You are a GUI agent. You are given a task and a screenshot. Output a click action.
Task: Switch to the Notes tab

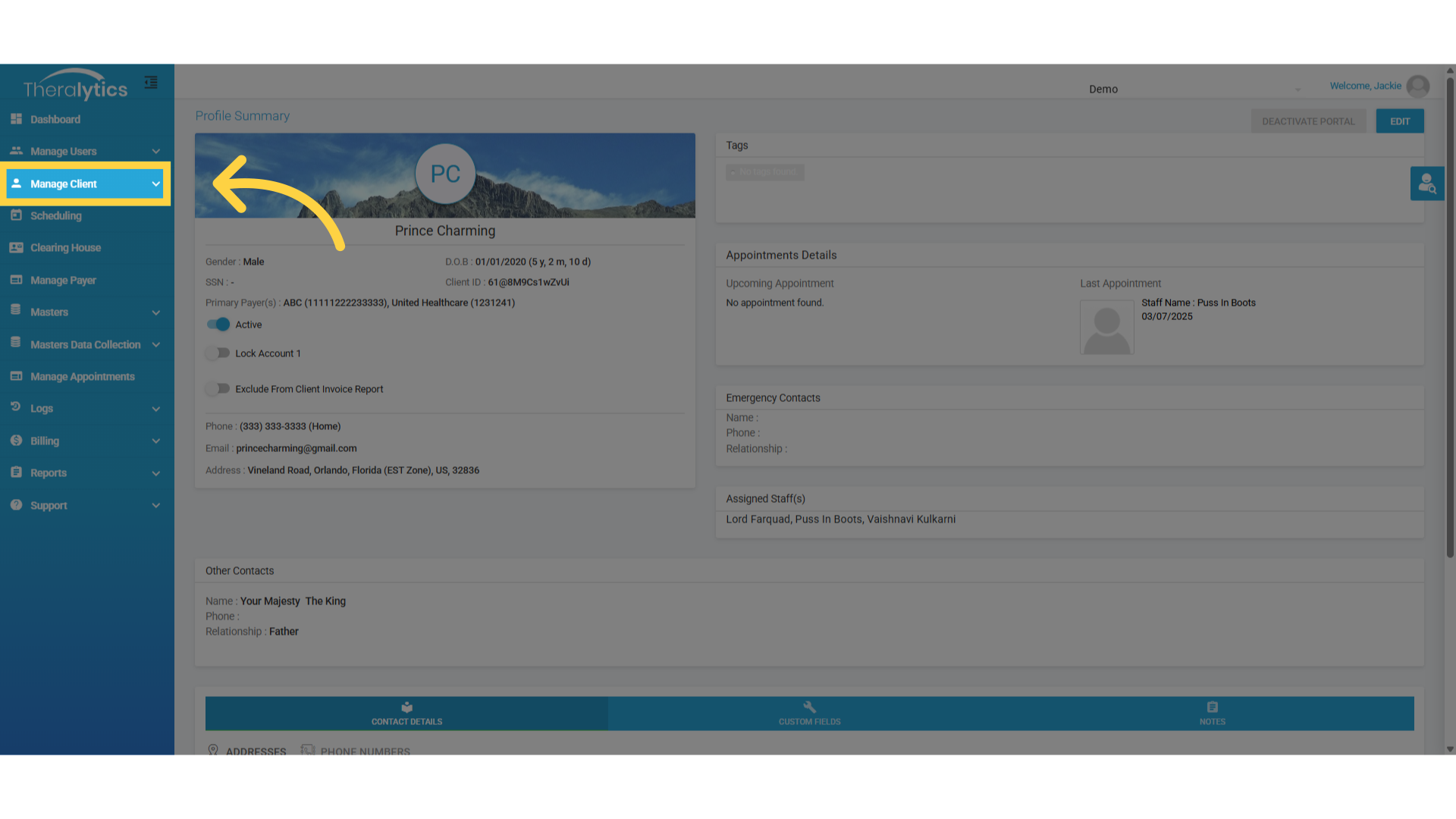point(1212,714)
